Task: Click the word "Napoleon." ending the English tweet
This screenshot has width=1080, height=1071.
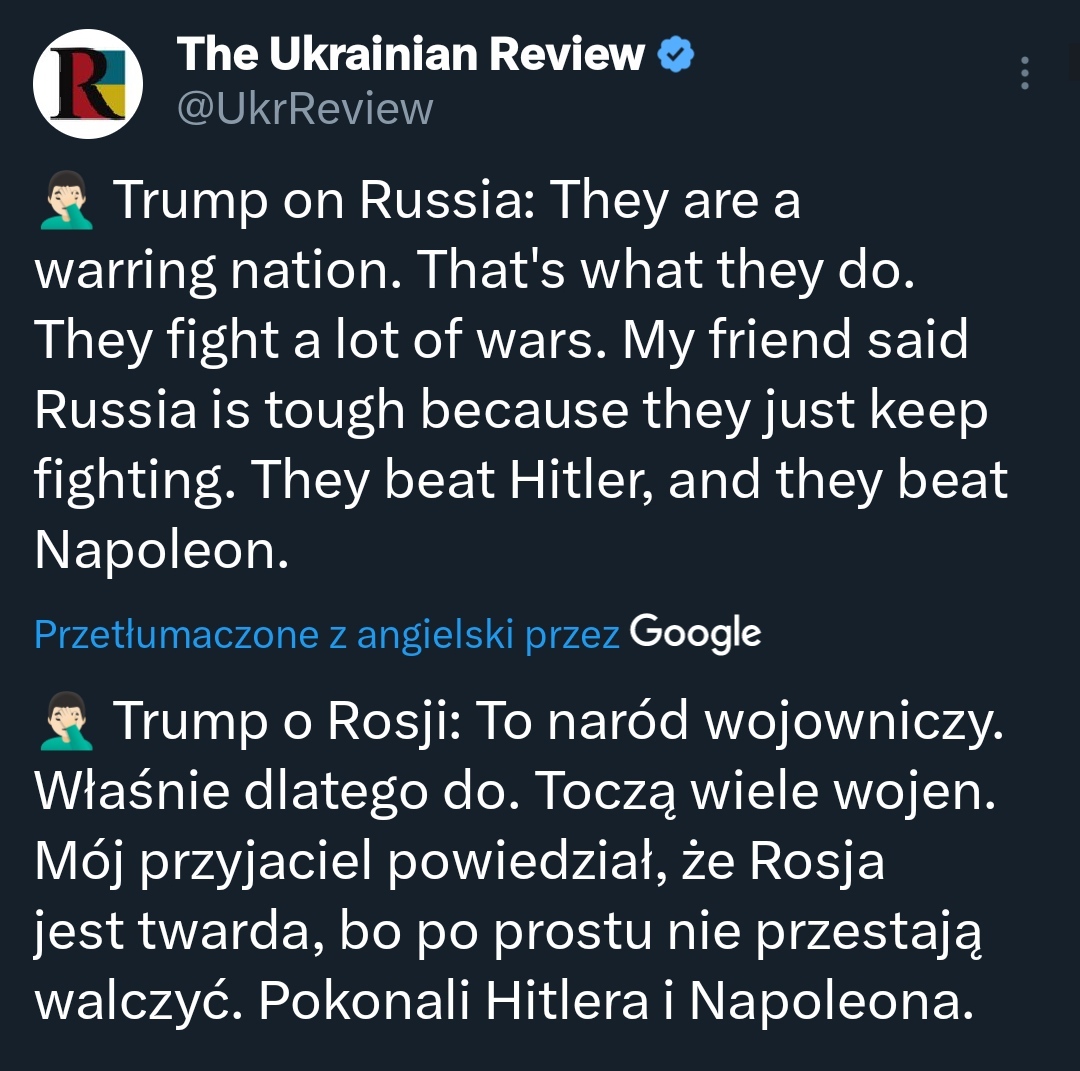Action: coord(161,550)
